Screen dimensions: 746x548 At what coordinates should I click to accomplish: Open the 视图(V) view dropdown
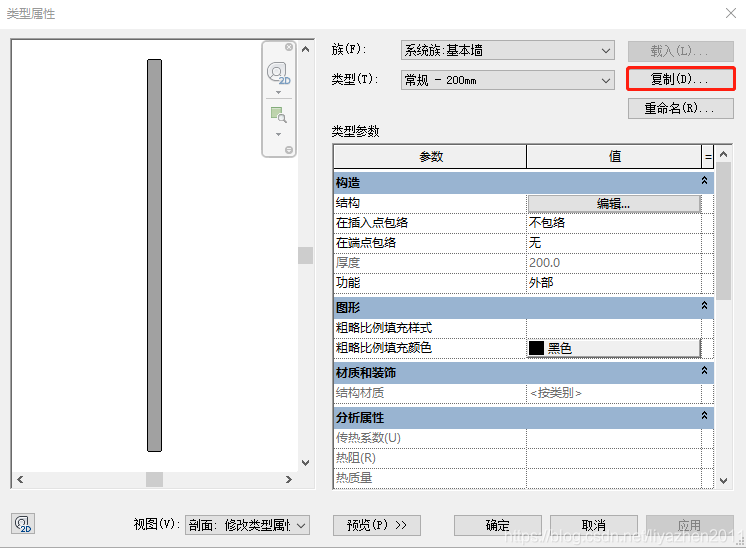(x=247, y=526)
